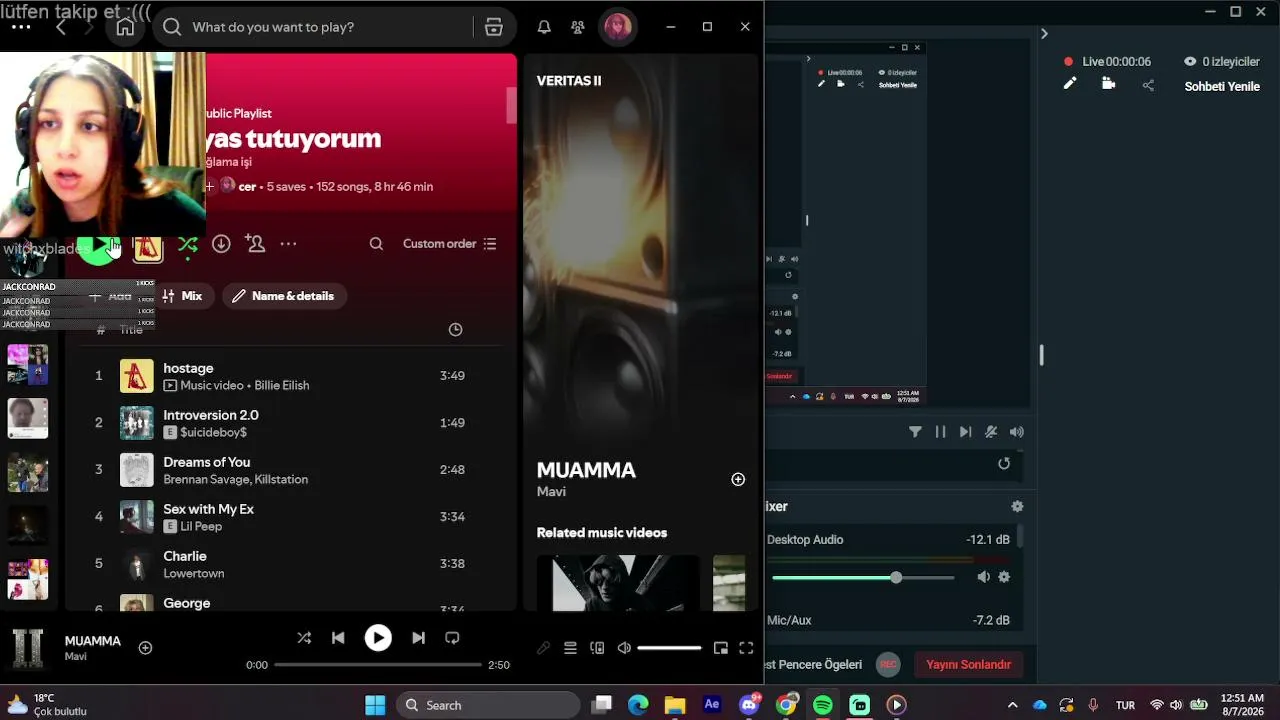Open the Custom order sort dropdown
The width and height of the screenshot is (1280, 720).
[450, 244]
